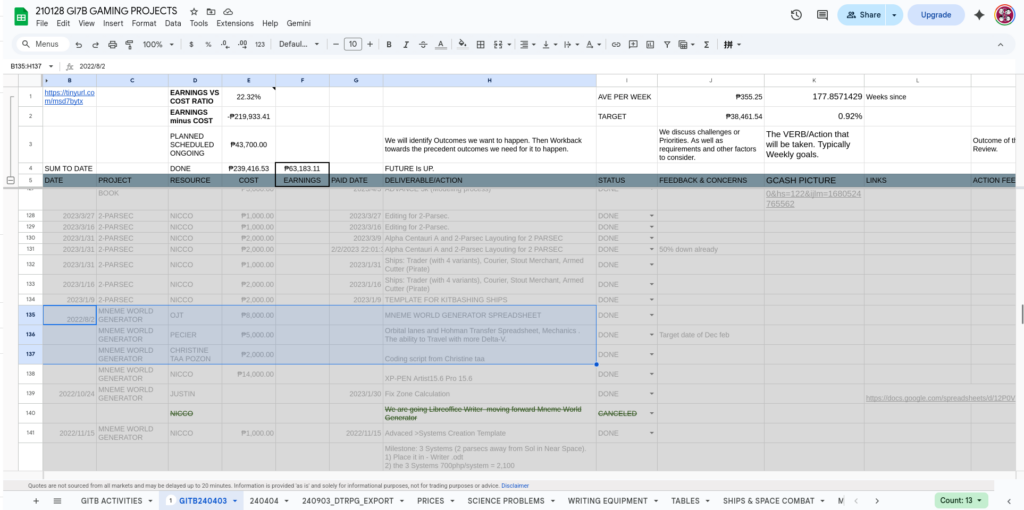
Task: Collapse the row group with minus button
Action: (10, 180)
